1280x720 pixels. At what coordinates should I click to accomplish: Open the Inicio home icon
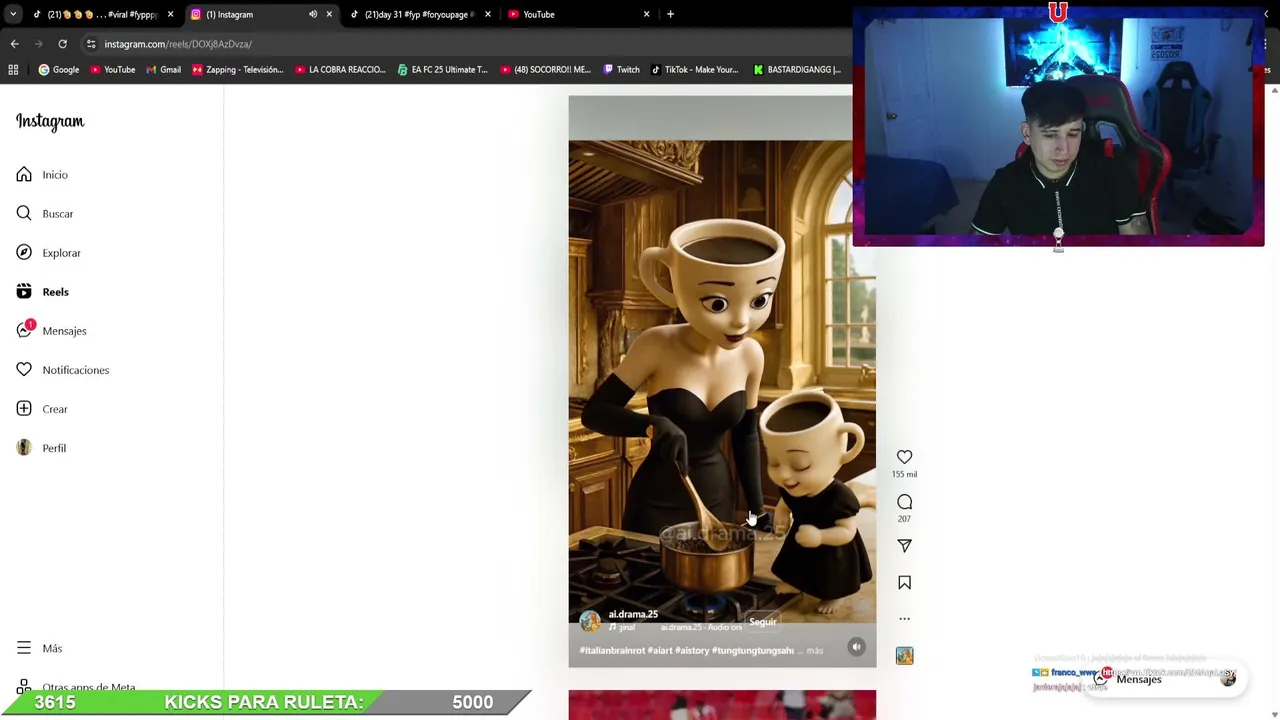24,175
